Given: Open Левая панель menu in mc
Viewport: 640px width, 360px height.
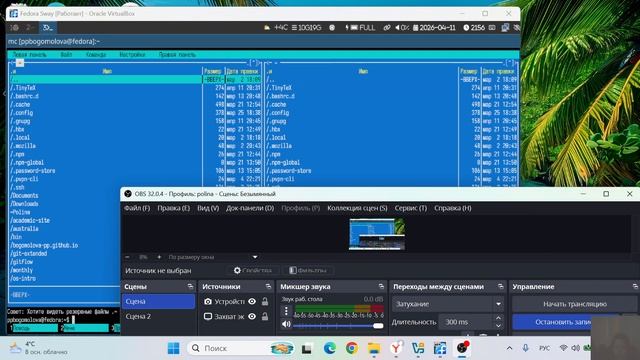Looking at the screenshot, I should point(29,55).
